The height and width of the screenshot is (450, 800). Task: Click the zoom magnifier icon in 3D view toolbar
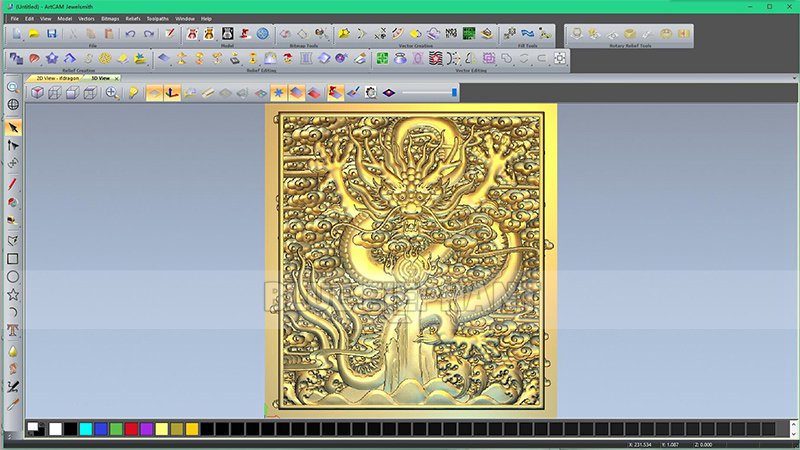coord(112,92)
